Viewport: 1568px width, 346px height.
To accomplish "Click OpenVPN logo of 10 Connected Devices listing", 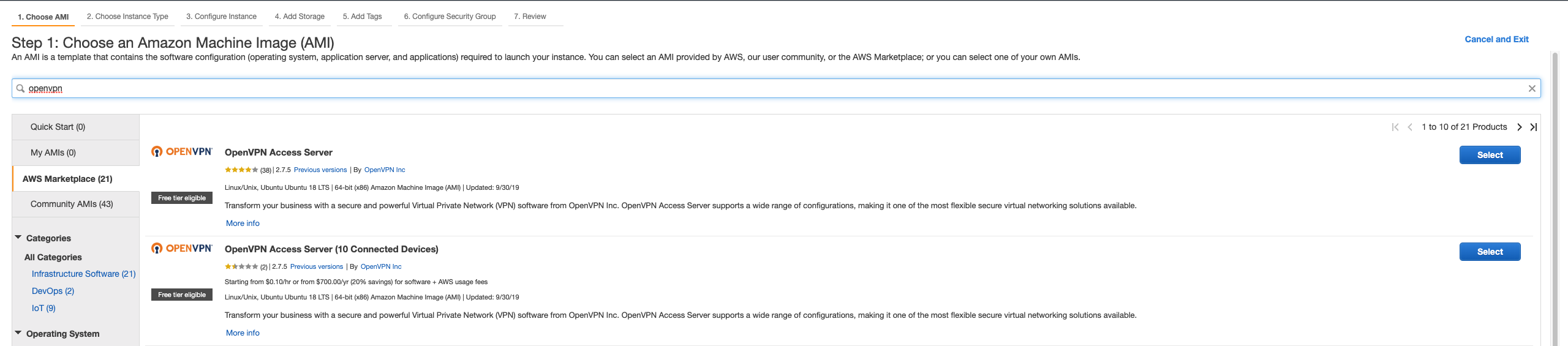I will (182, 248).
